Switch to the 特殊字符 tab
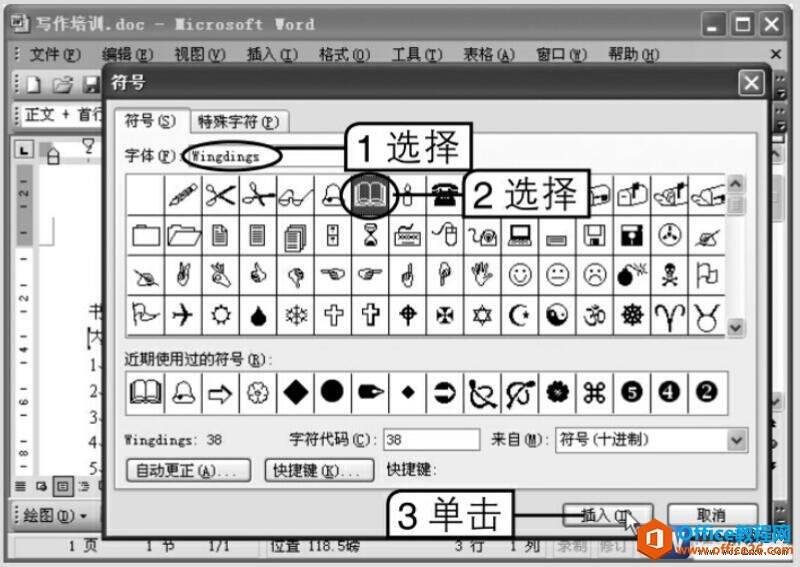Viewport: 800px width, 567px height. point(239,121)
